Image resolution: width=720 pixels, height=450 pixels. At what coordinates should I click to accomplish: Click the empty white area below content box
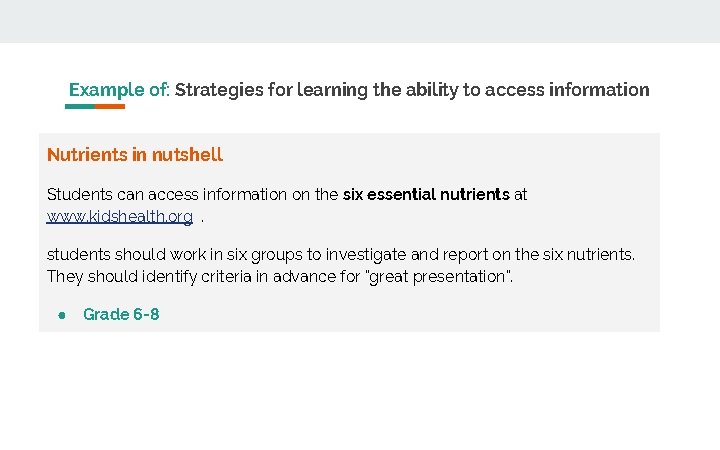[360, 390]
